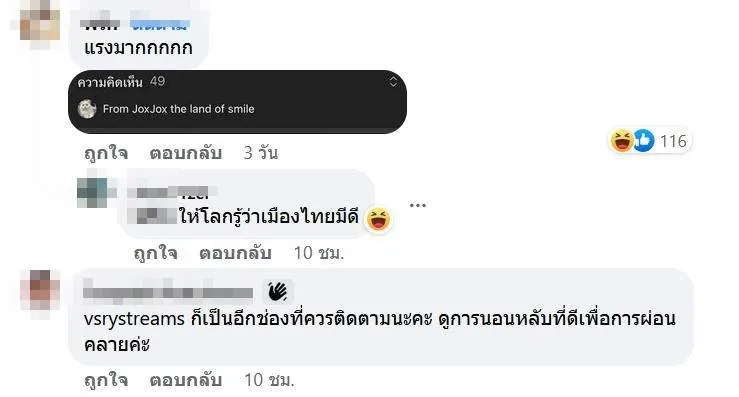Click the laughing emoji in the reply comment

[378, 219]
